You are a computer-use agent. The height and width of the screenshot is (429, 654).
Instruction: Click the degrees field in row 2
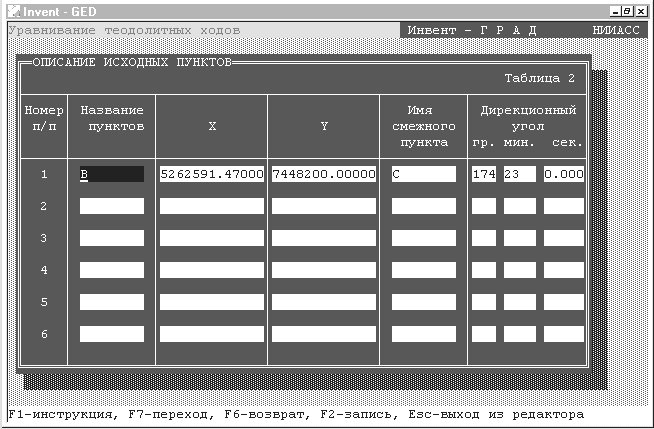click(x=484, y=206)
